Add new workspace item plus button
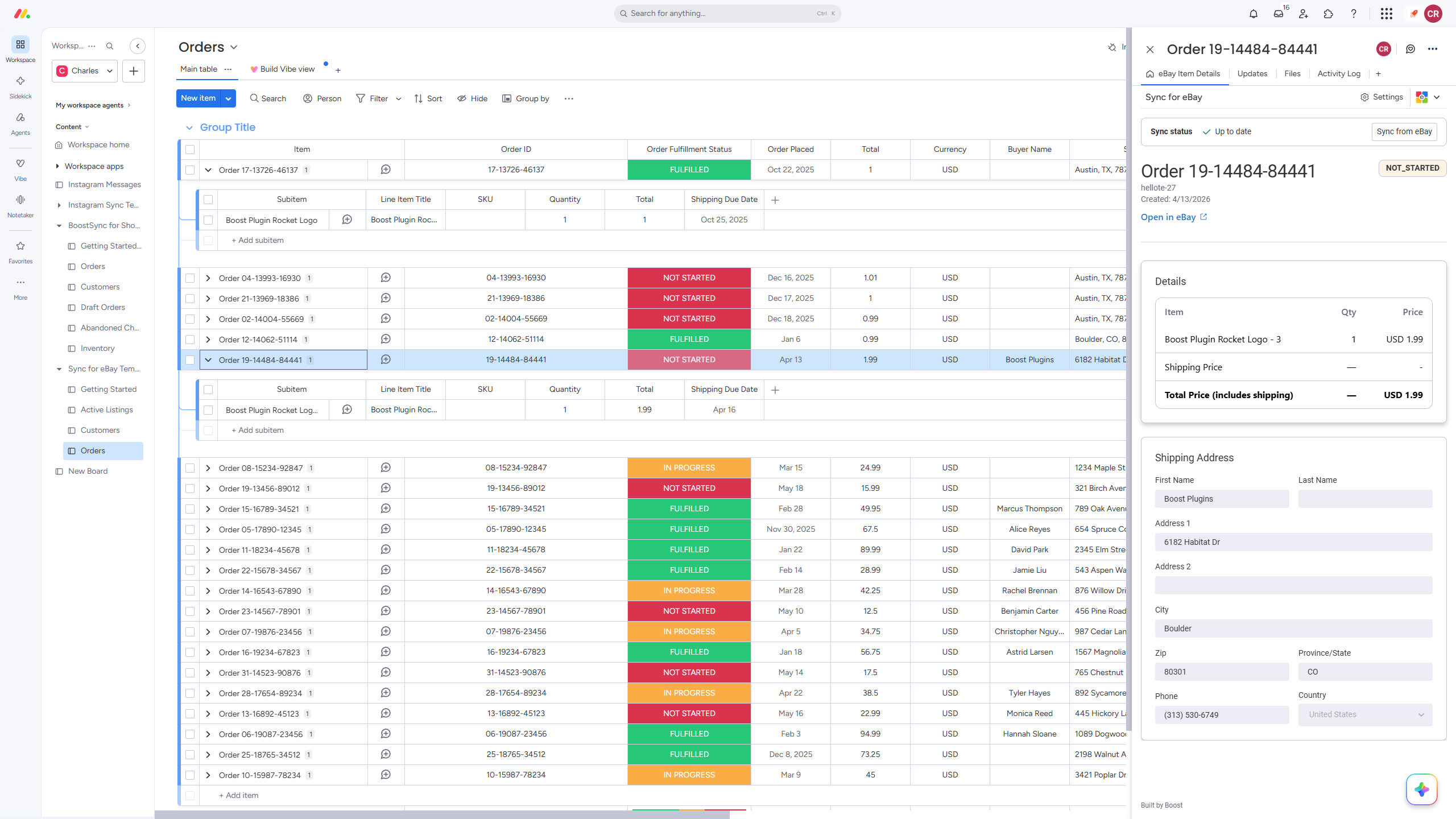Image resolution: width=1456 pixels, height=819 pixels. (134, 71)
